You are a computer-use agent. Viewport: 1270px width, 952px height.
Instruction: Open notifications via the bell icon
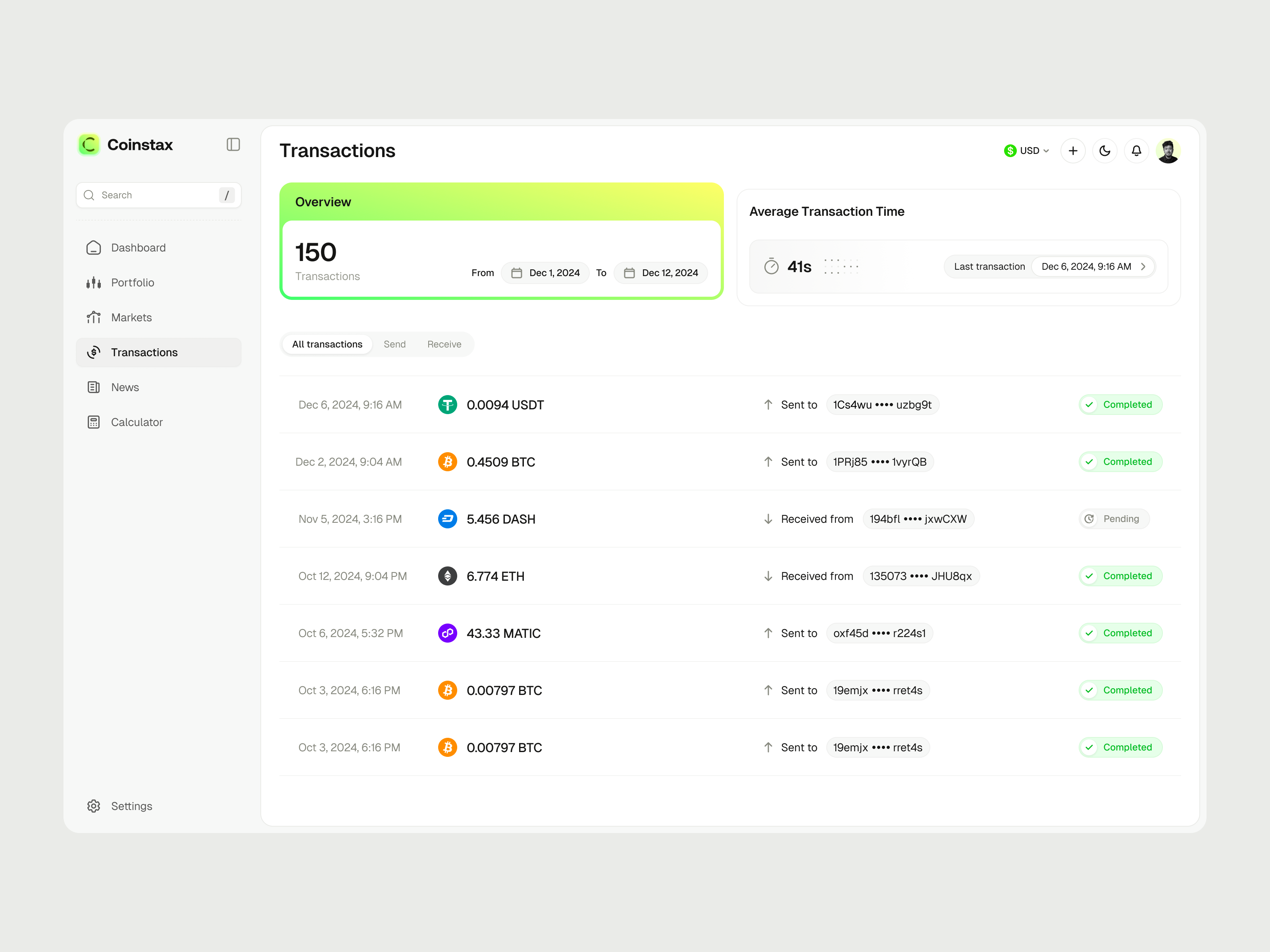(x=1136, y=150)
